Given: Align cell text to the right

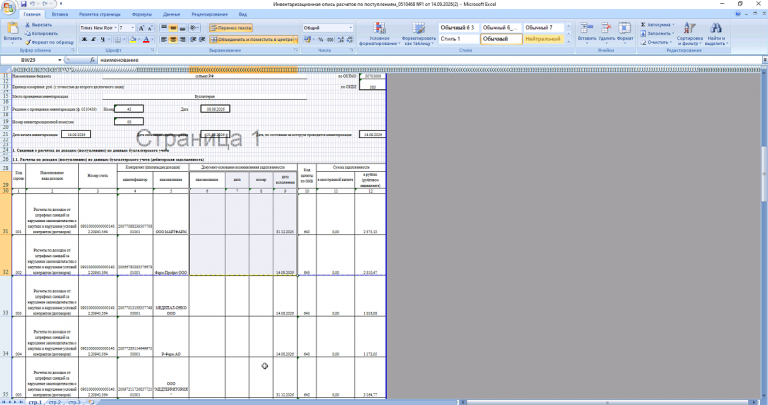Looking at the screenshot, I should point(182,39).
